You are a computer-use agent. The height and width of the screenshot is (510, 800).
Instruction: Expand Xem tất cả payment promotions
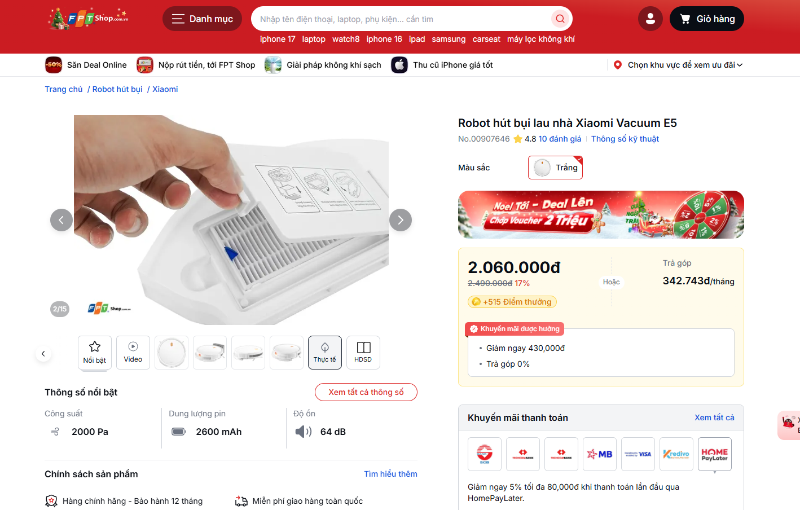tap(714, 417)
